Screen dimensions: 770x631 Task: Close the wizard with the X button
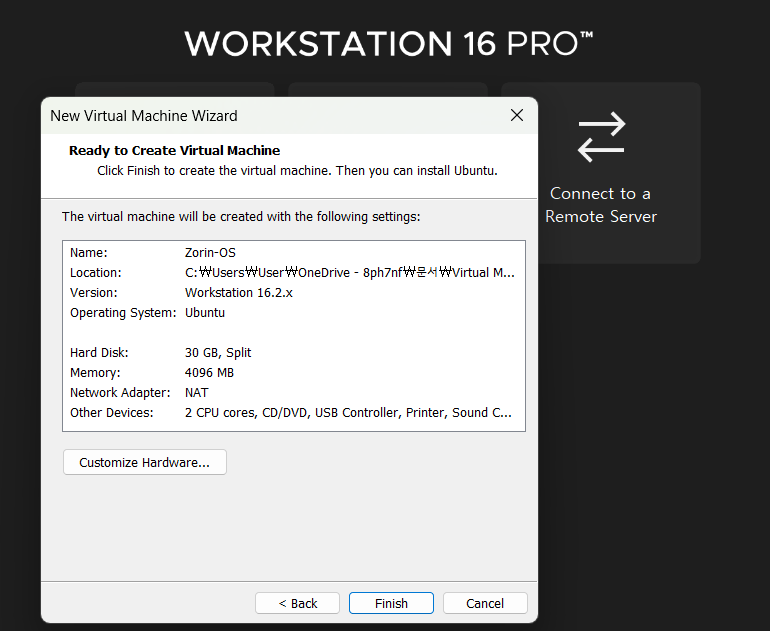(x=517, y=115)
